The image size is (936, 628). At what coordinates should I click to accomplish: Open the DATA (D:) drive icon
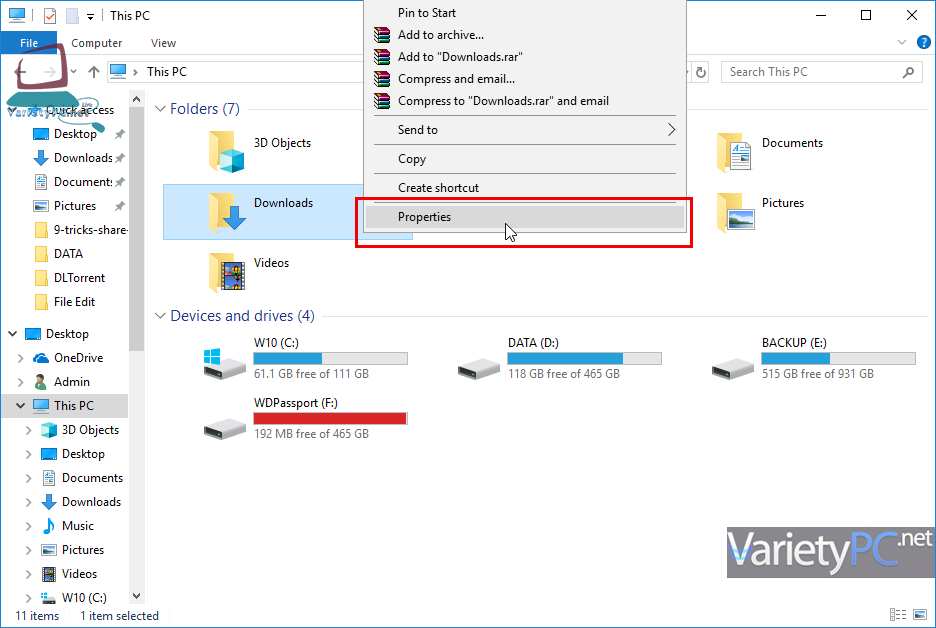[478, 365]
